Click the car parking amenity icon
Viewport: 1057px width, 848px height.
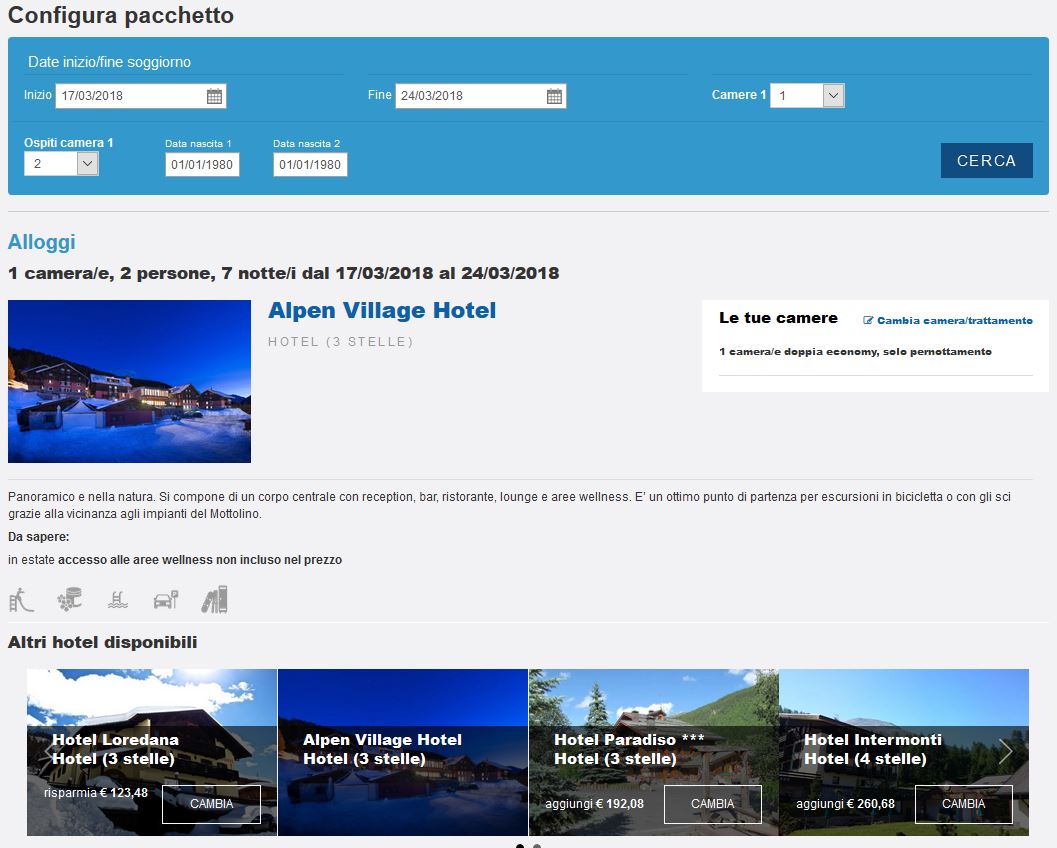click(166, 599)
